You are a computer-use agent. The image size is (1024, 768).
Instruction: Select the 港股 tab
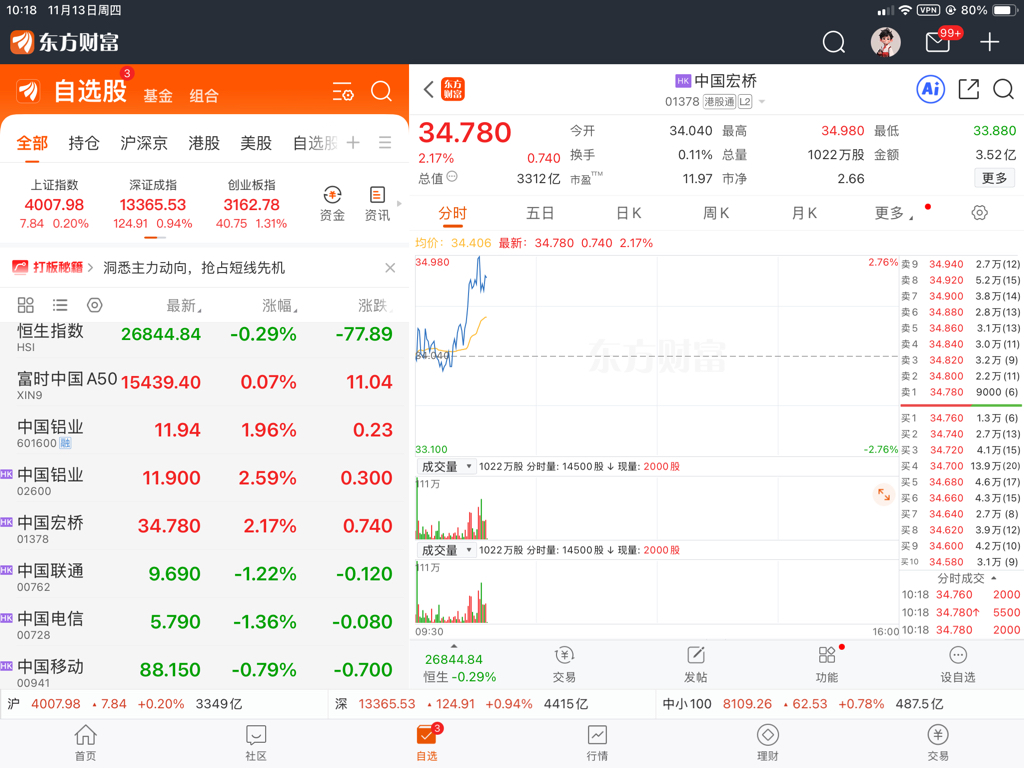click(x=204, y=143)
